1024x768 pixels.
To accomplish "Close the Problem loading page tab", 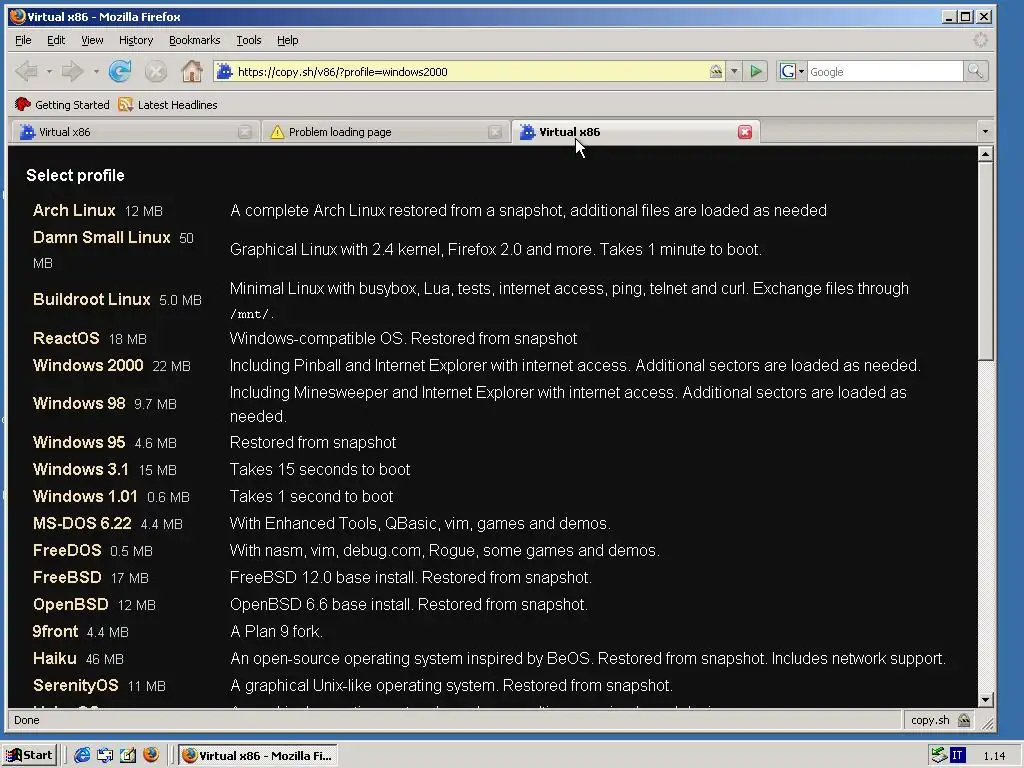I will (495, 132).
